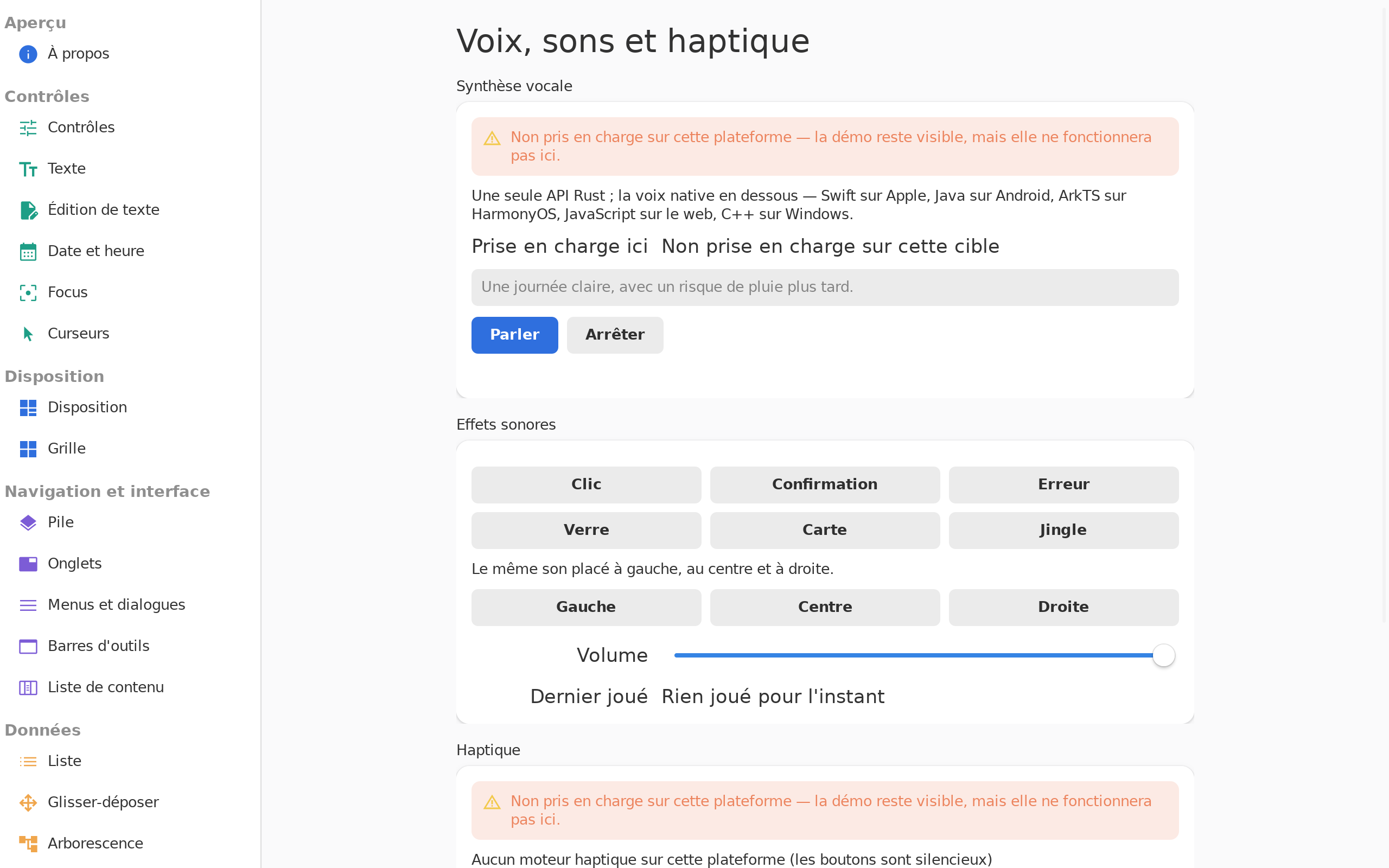Play sound on the Gauche side
The image size is (1389, 868).
(x=586, y=608)
